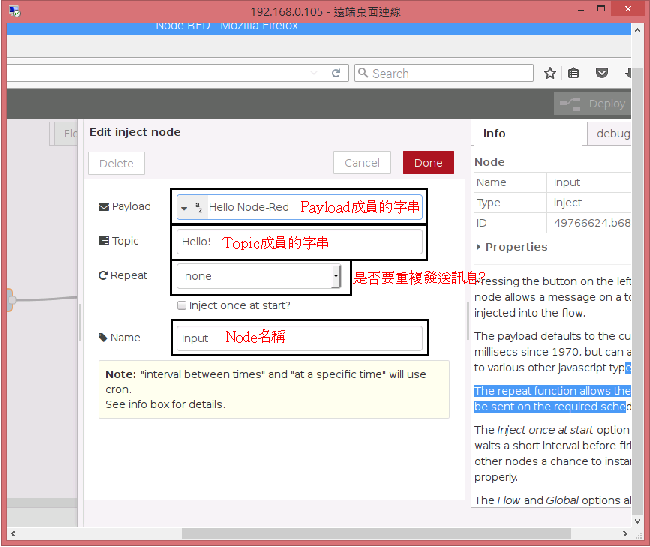Expand the Properties section
650x547 pixels.
[x=512, y=247]
